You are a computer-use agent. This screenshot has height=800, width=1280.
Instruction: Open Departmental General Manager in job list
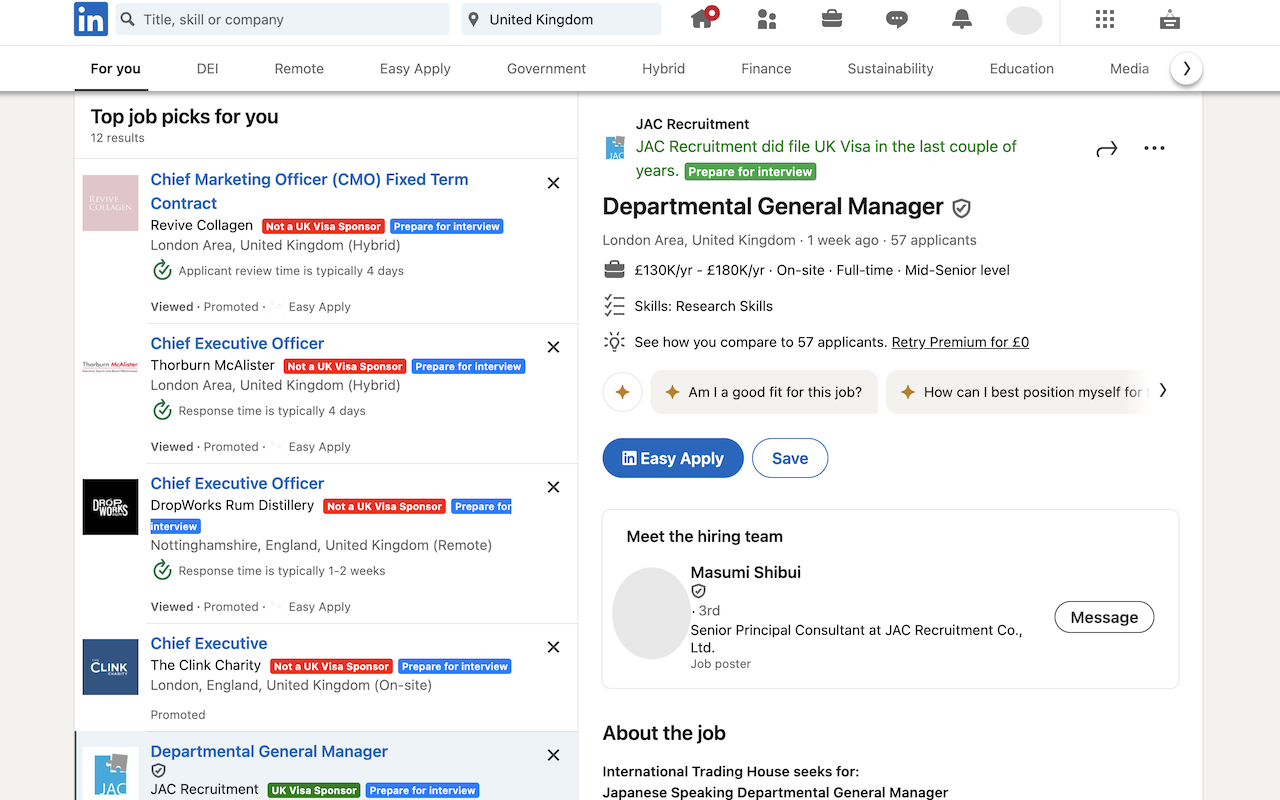(x=269, y=751)
